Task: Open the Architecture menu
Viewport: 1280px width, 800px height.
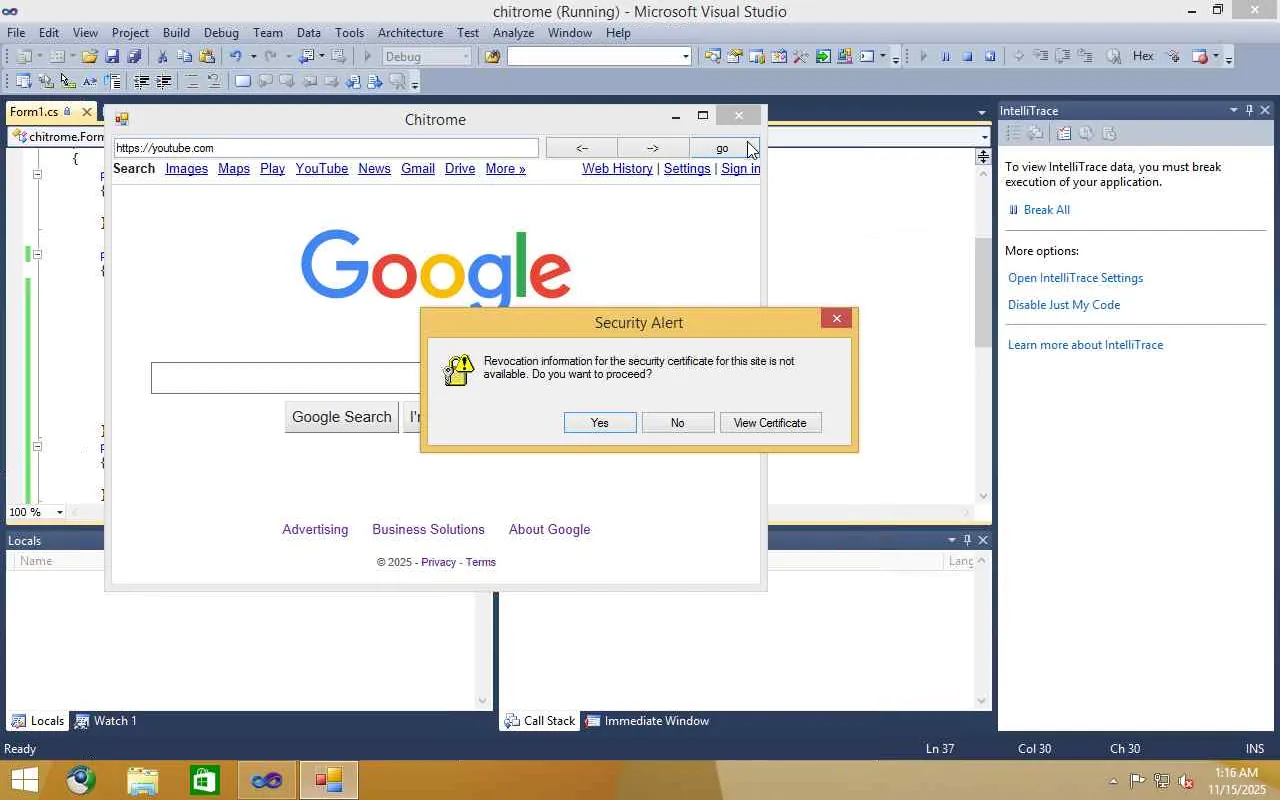Action: [x=410, y=33]
